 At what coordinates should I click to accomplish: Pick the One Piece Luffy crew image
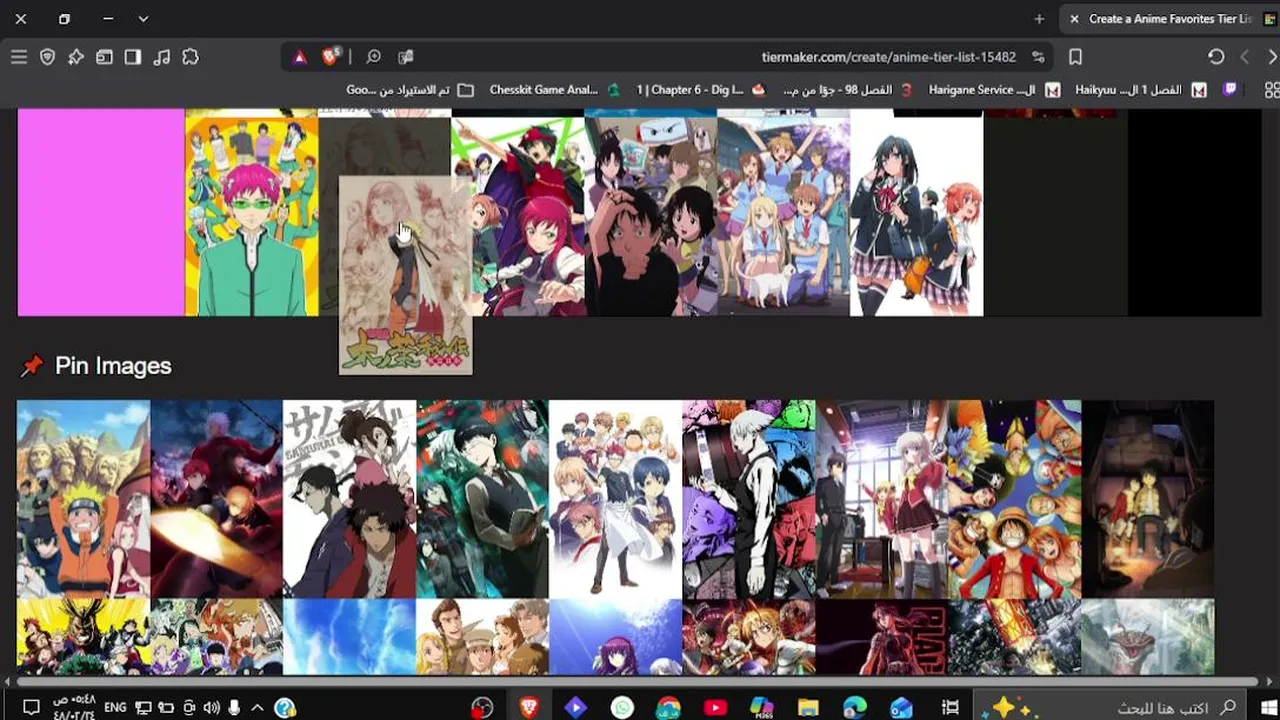tap(1015, 499)
